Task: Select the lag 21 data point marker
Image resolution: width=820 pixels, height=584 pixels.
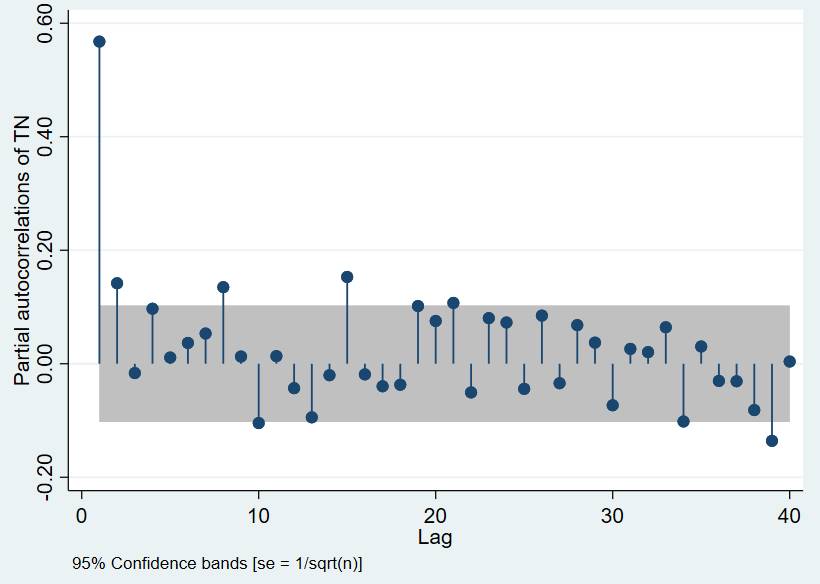Action: click(x=453, y=303)
